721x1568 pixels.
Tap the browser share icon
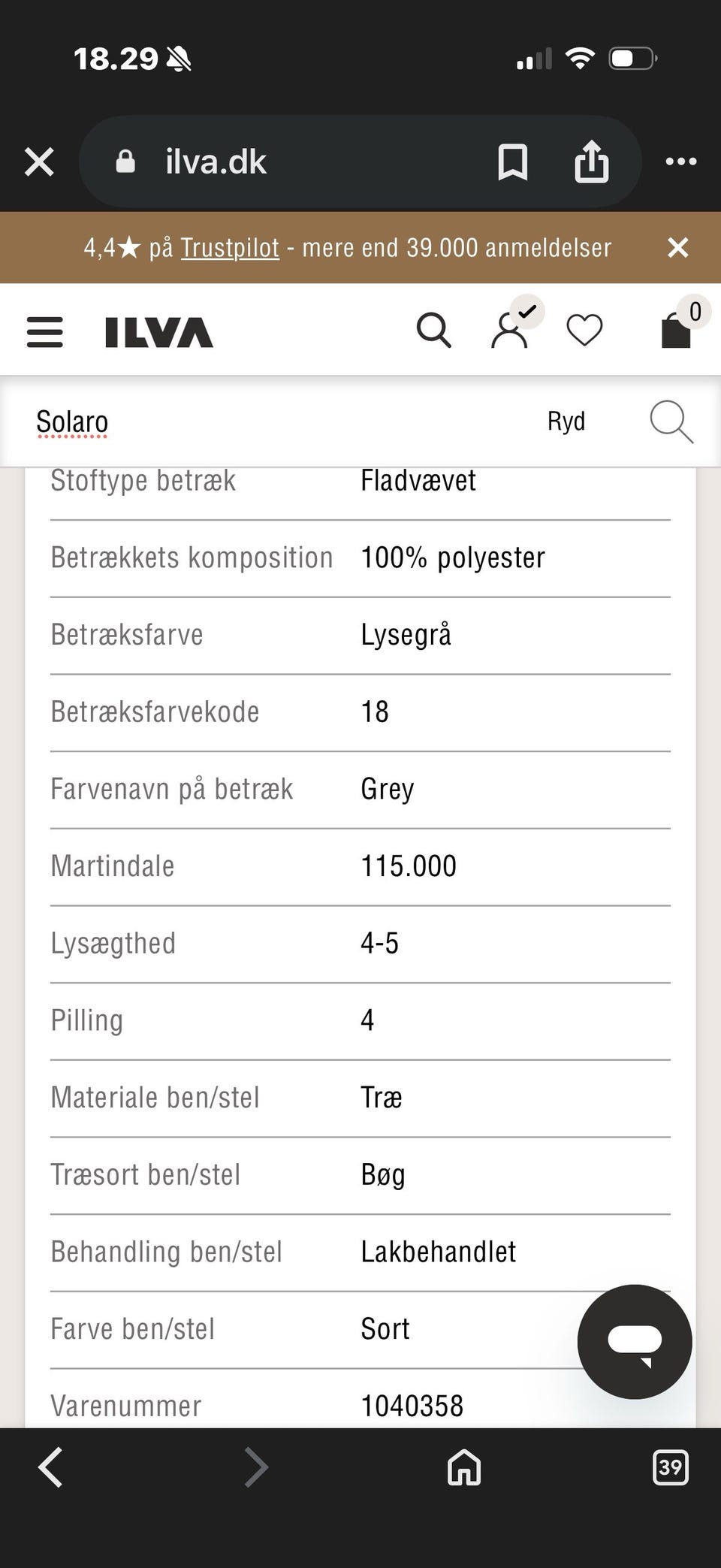(591, 162)
